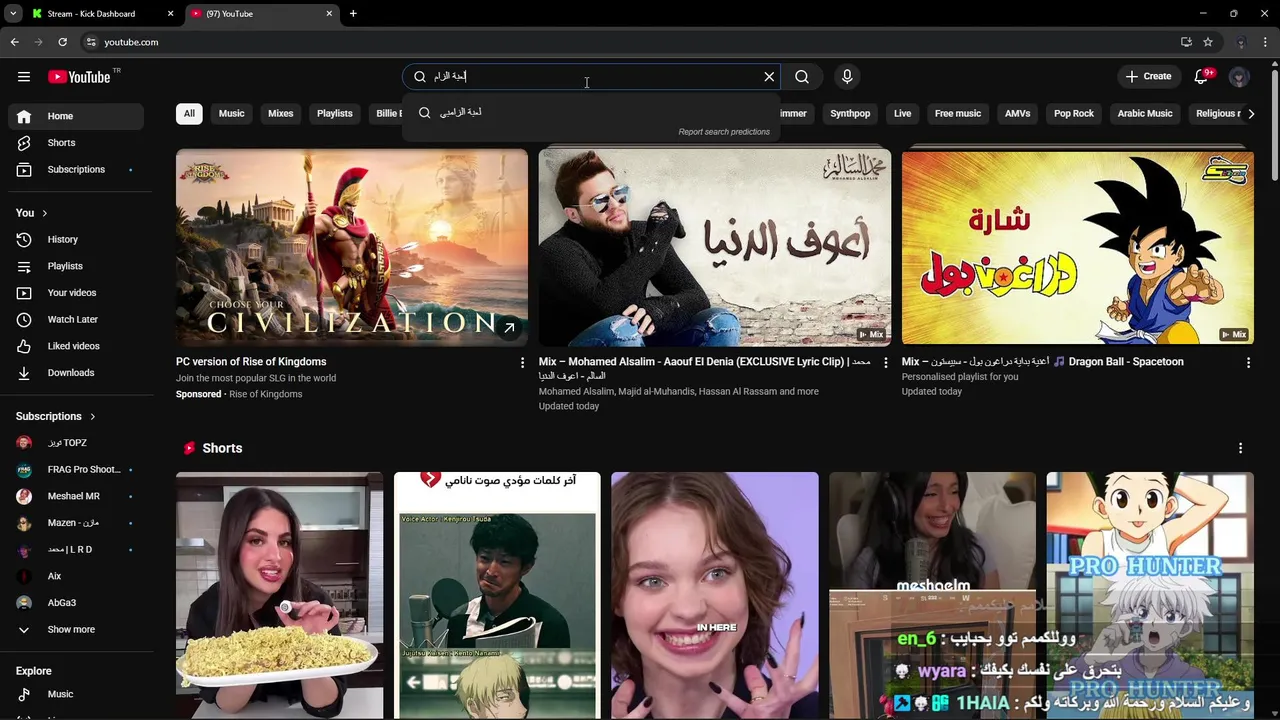Select the Music filter chip
The image size is (1280, 720).
pyautogui.click(x=232, y=114)
